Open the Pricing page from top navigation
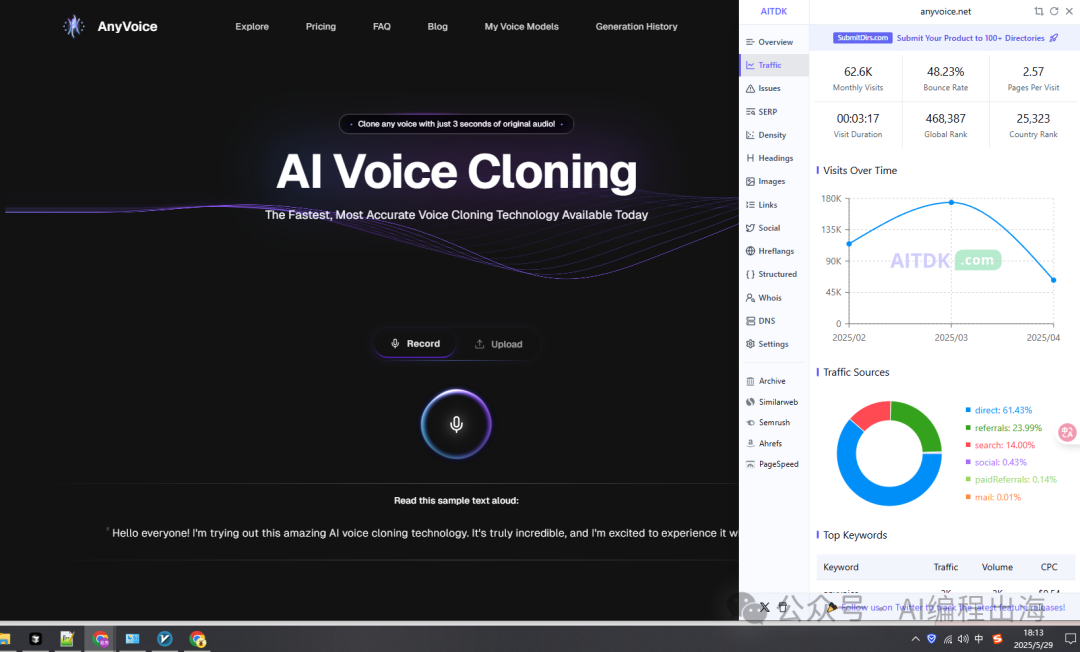 (x=321, y=27)
